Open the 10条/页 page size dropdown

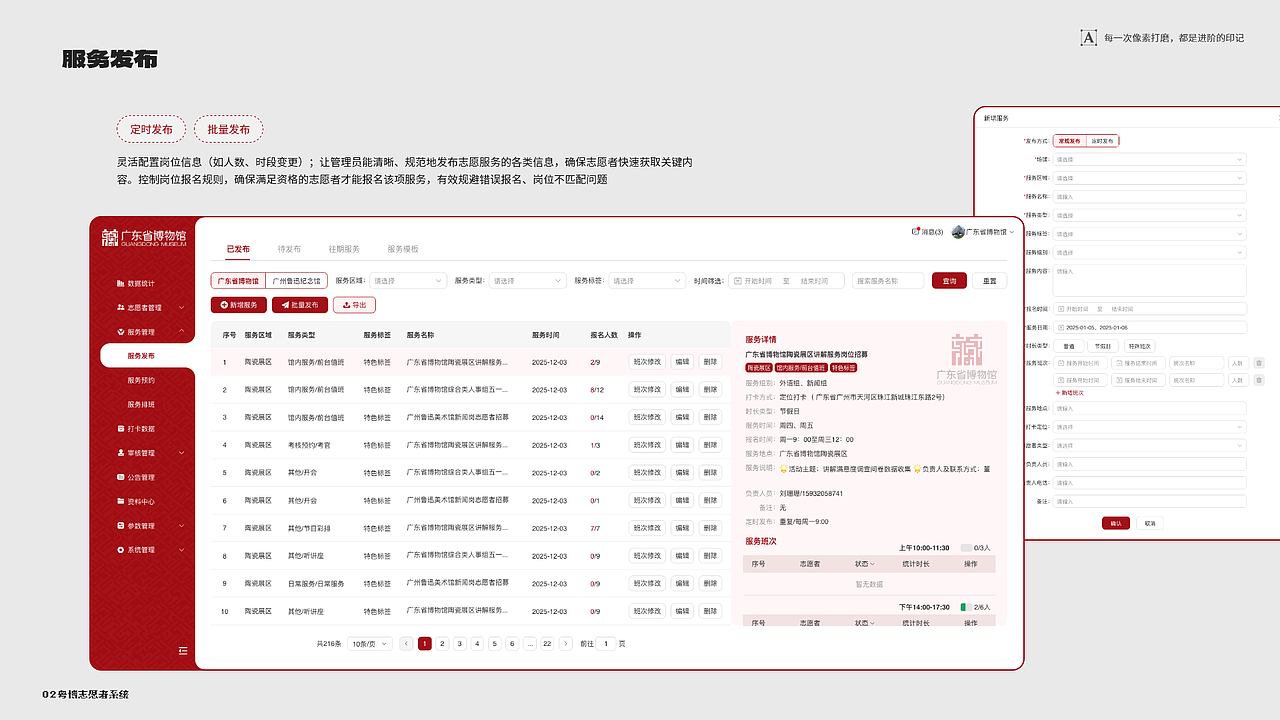coord(369,644)
